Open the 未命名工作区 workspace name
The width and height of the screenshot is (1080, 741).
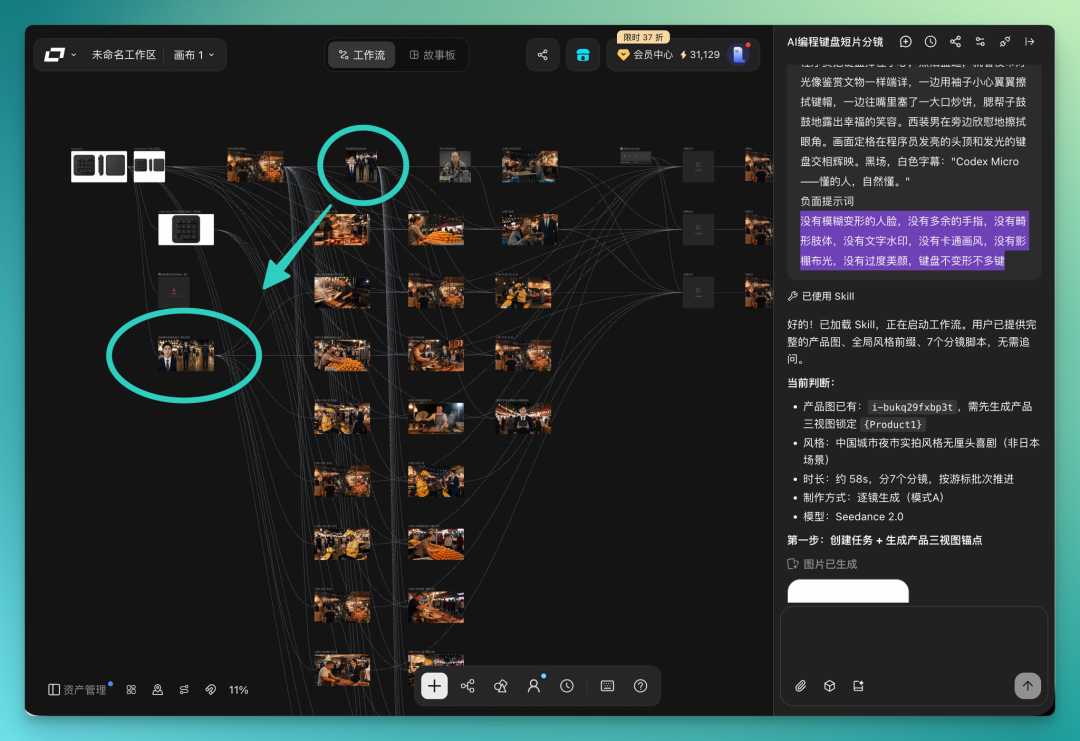124,54
